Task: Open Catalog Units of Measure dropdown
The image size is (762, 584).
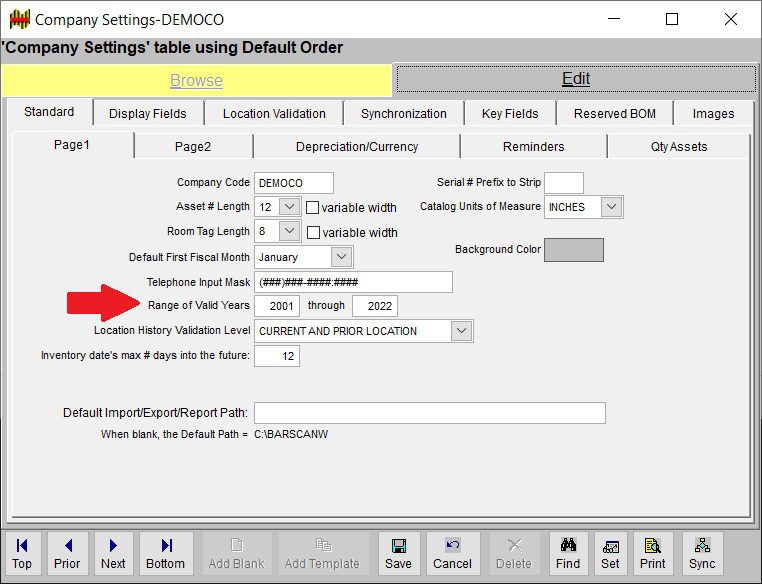Action: click(612, 207)
